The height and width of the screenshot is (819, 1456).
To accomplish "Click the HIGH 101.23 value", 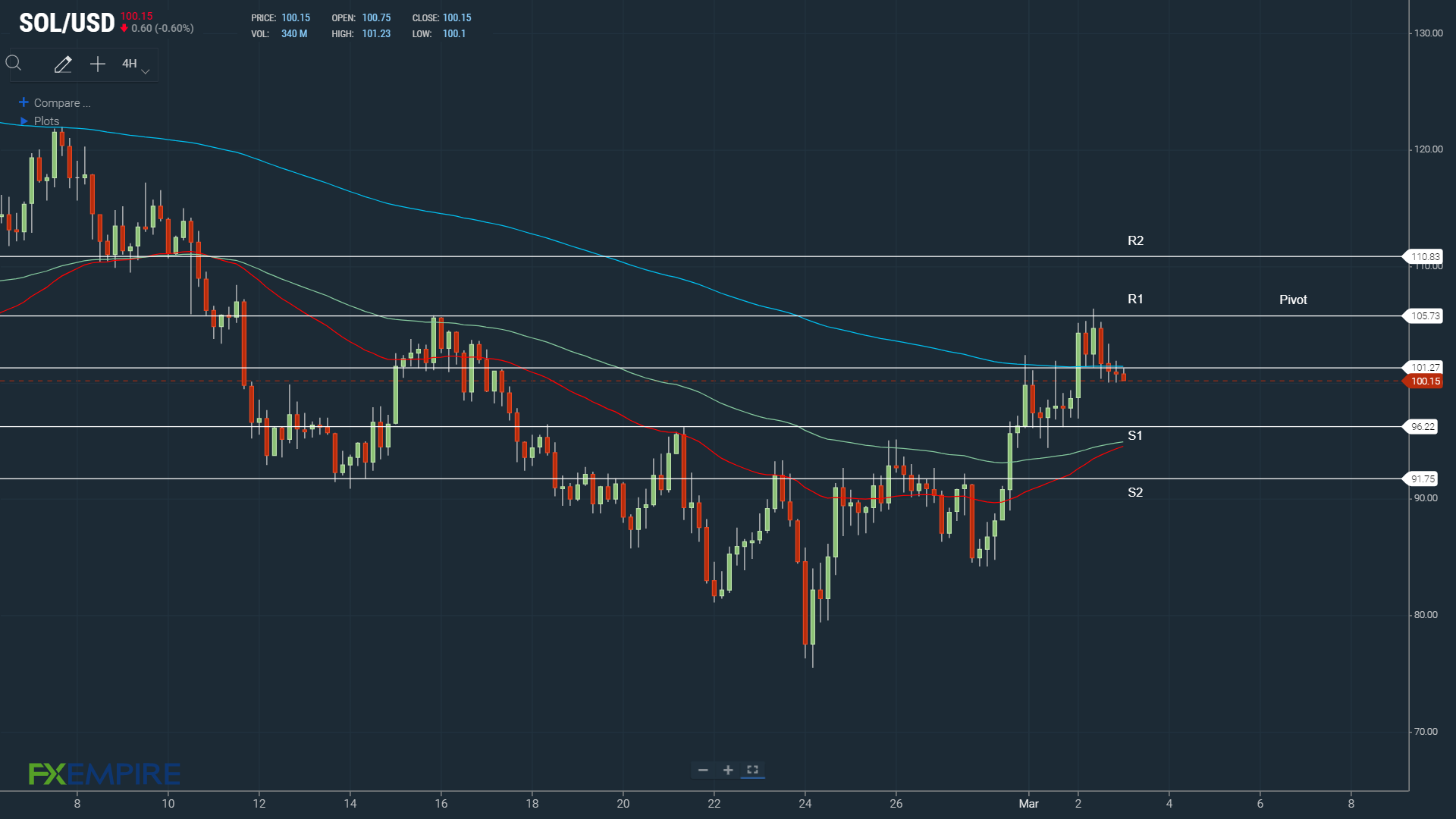I will tap(376, 34).
